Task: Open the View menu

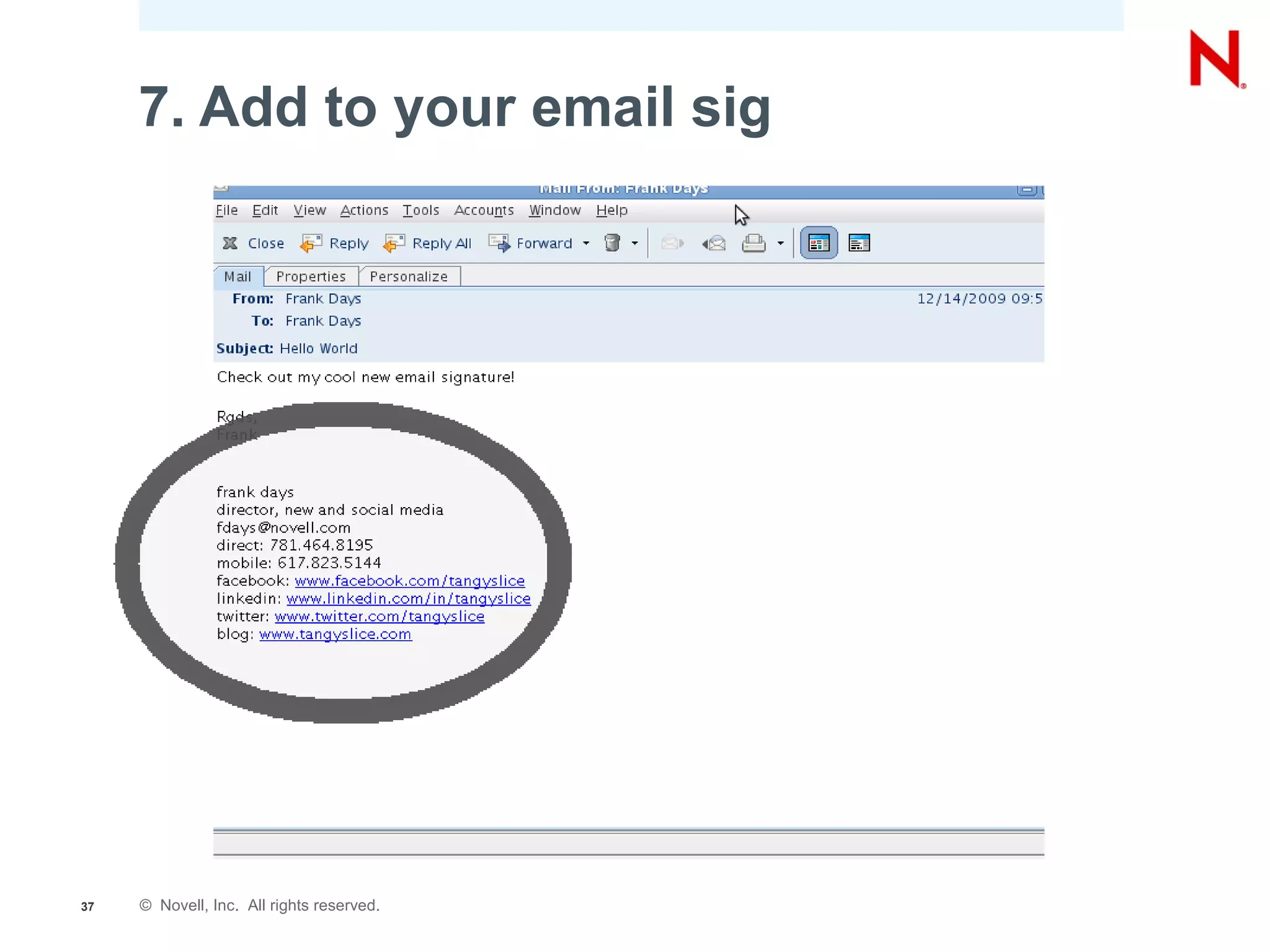Action: point(309,210)
